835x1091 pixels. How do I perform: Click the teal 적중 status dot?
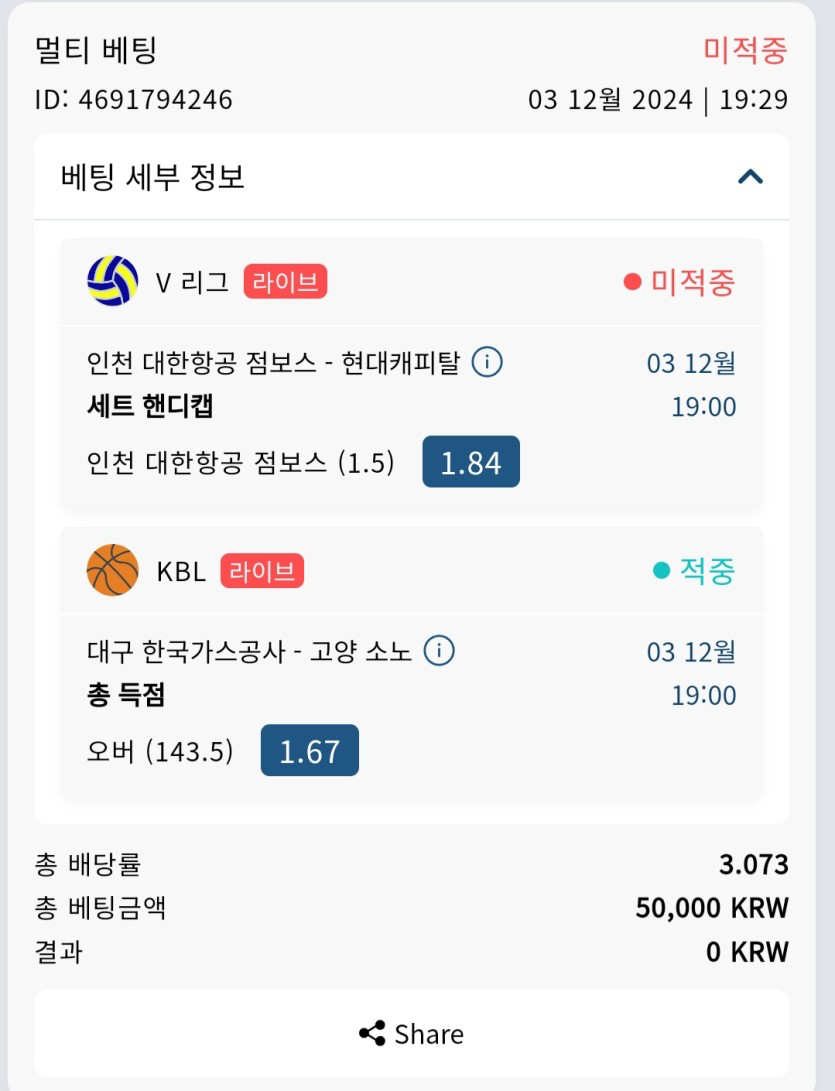click(x=661, y=571)
